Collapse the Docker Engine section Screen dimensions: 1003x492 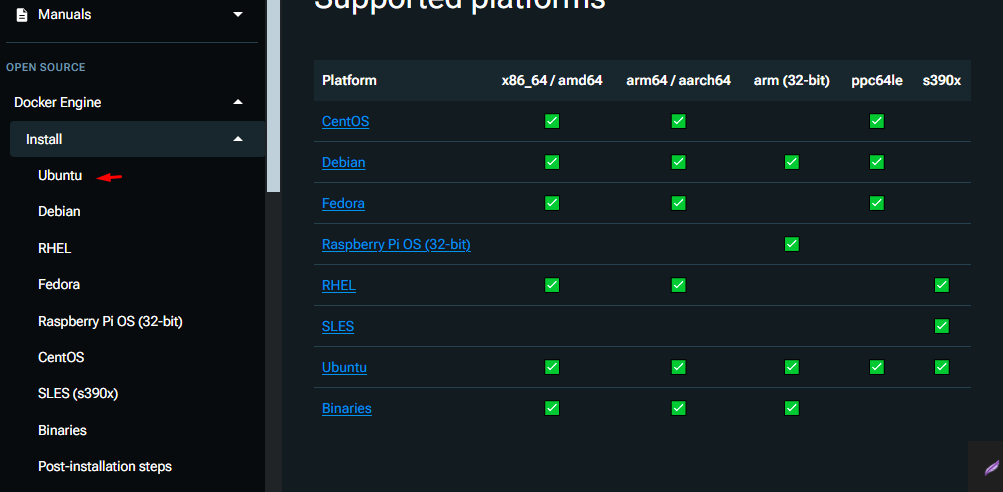237,102
